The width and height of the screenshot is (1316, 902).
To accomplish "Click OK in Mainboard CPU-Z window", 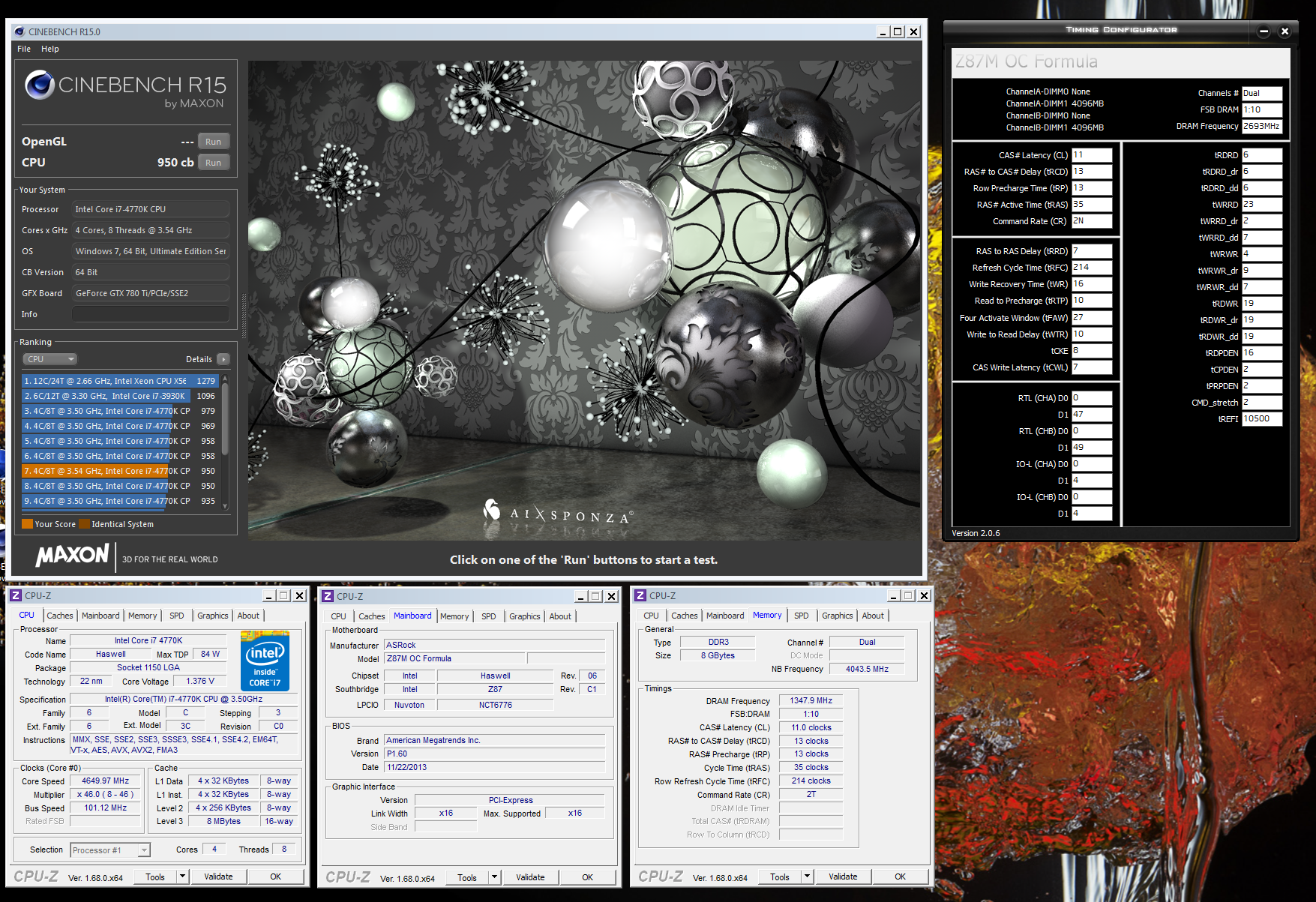I will 587,877.
